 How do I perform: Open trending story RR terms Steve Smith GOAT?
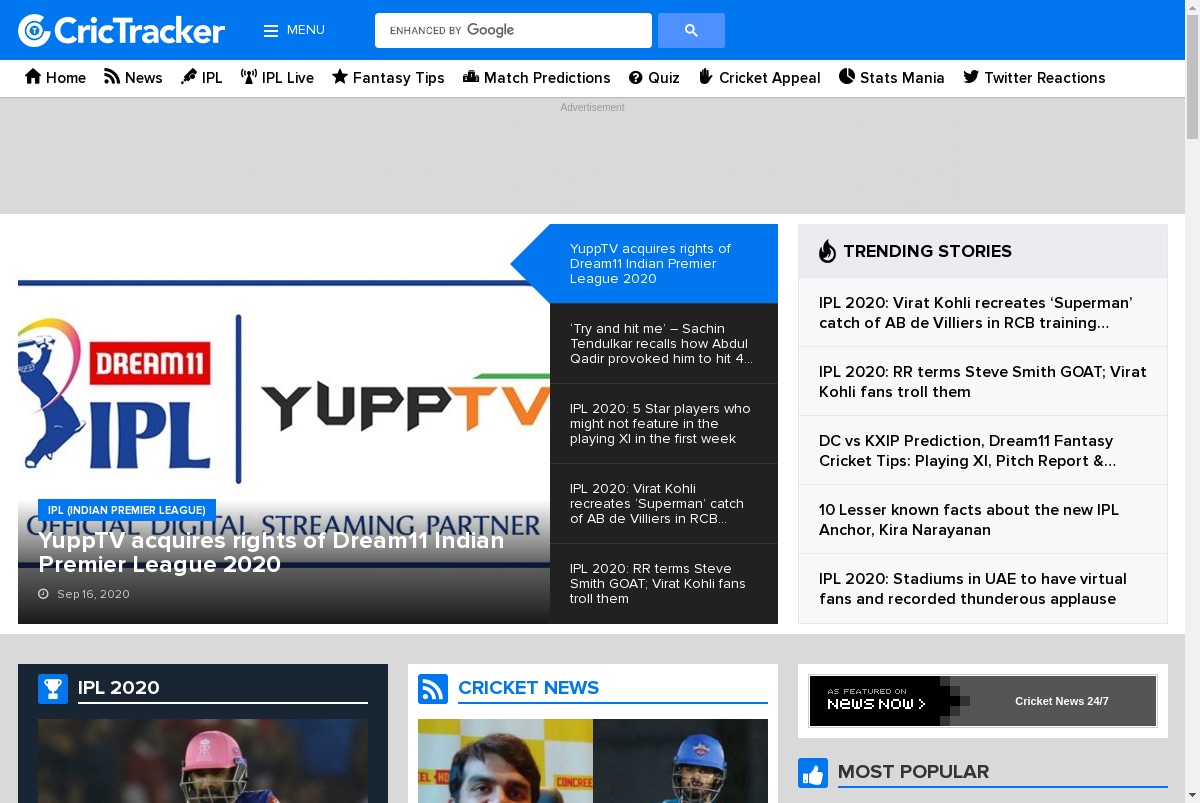(x=983, y=382)
